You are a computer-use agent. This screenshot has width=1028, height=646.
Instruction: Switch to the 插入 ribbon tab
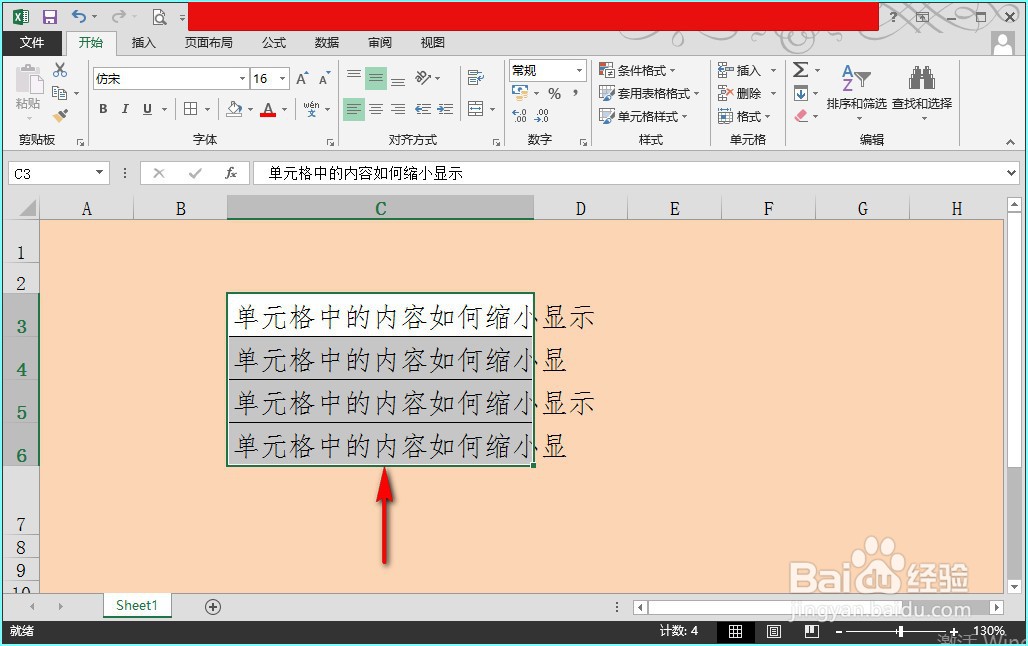tap(143, 42)
